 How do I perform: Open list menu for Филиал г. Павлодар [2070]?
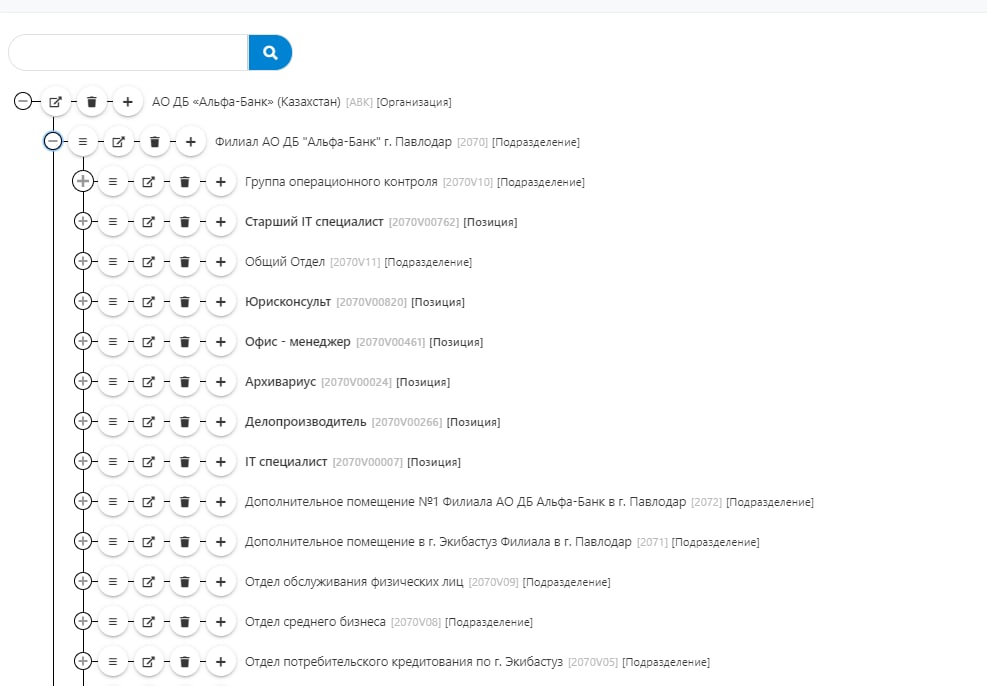82,142
